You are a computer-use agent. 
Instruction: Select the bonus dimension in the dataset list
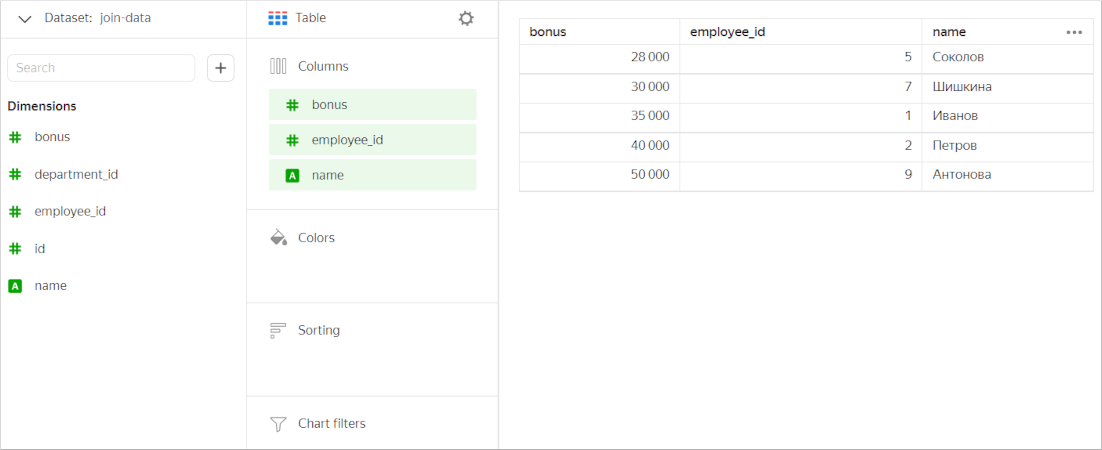coord(52,137)
